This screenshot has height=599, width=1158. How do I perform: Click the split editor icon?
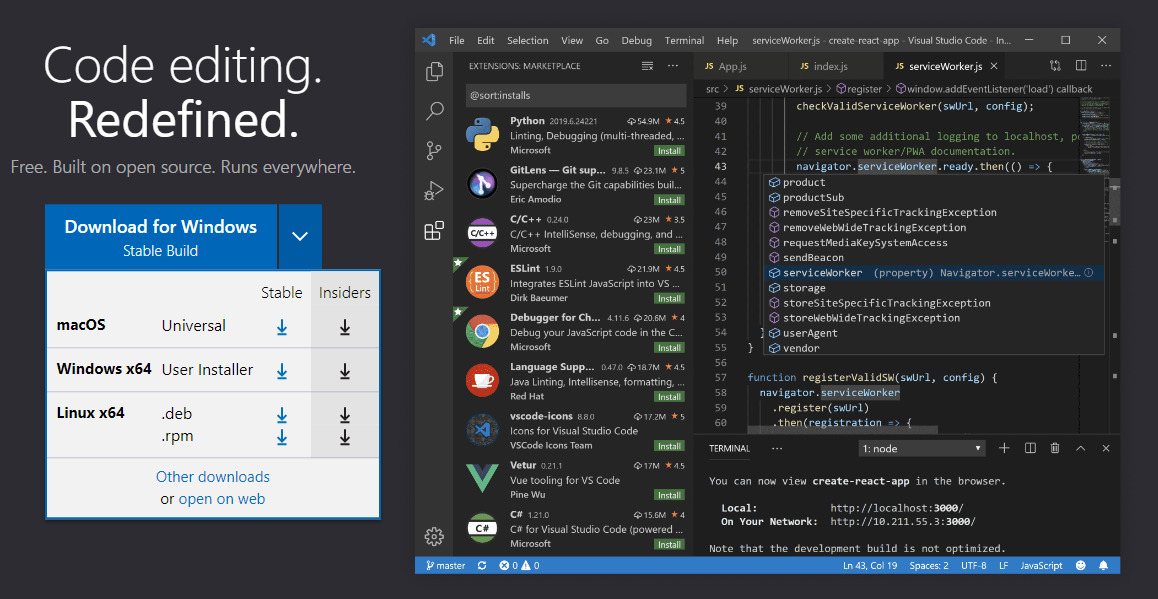click(x=1080, y=66)
